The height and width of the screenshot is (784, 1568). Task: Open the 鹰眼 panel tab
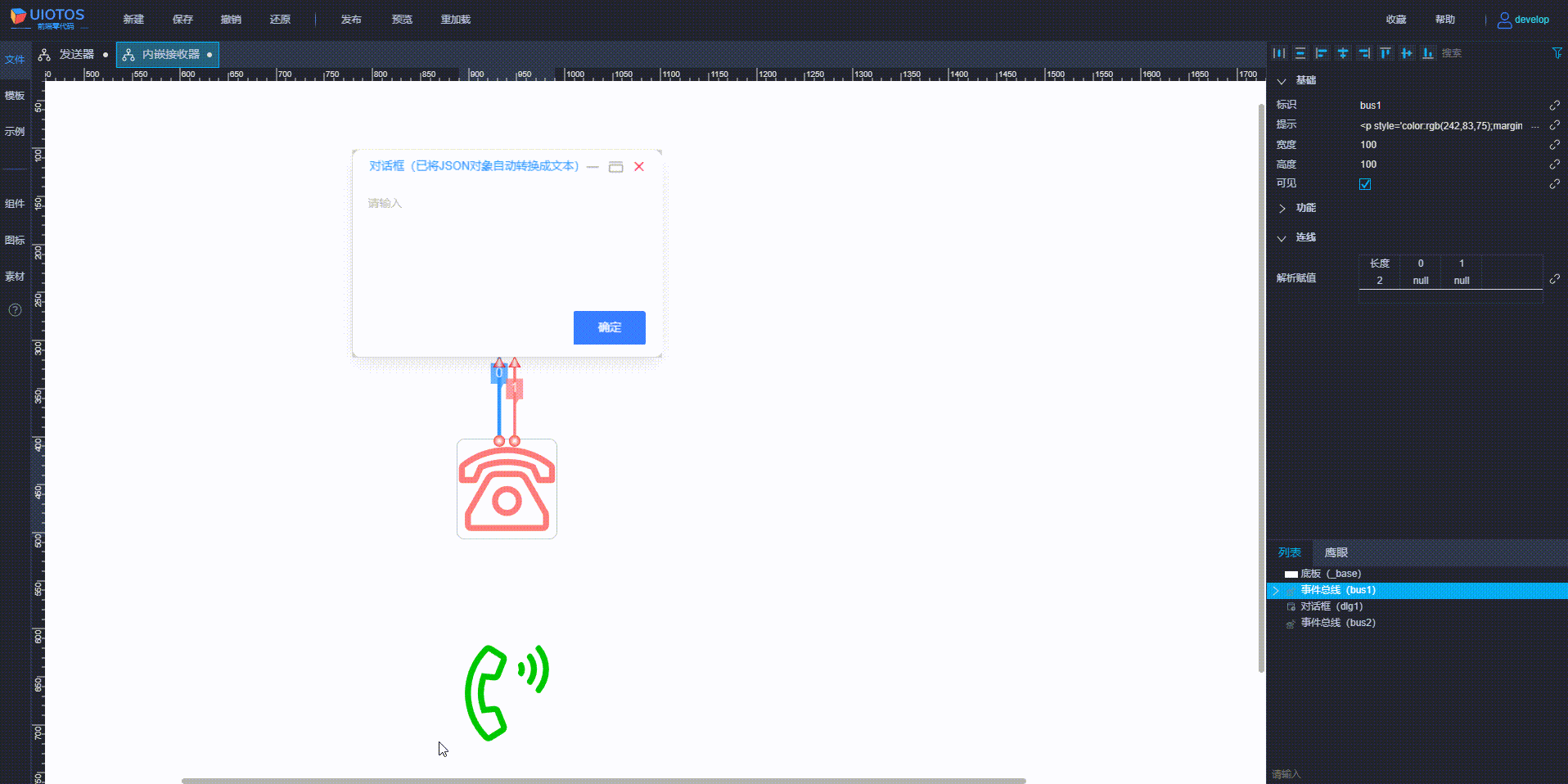pyautogui.click(x=1336, y=552)
